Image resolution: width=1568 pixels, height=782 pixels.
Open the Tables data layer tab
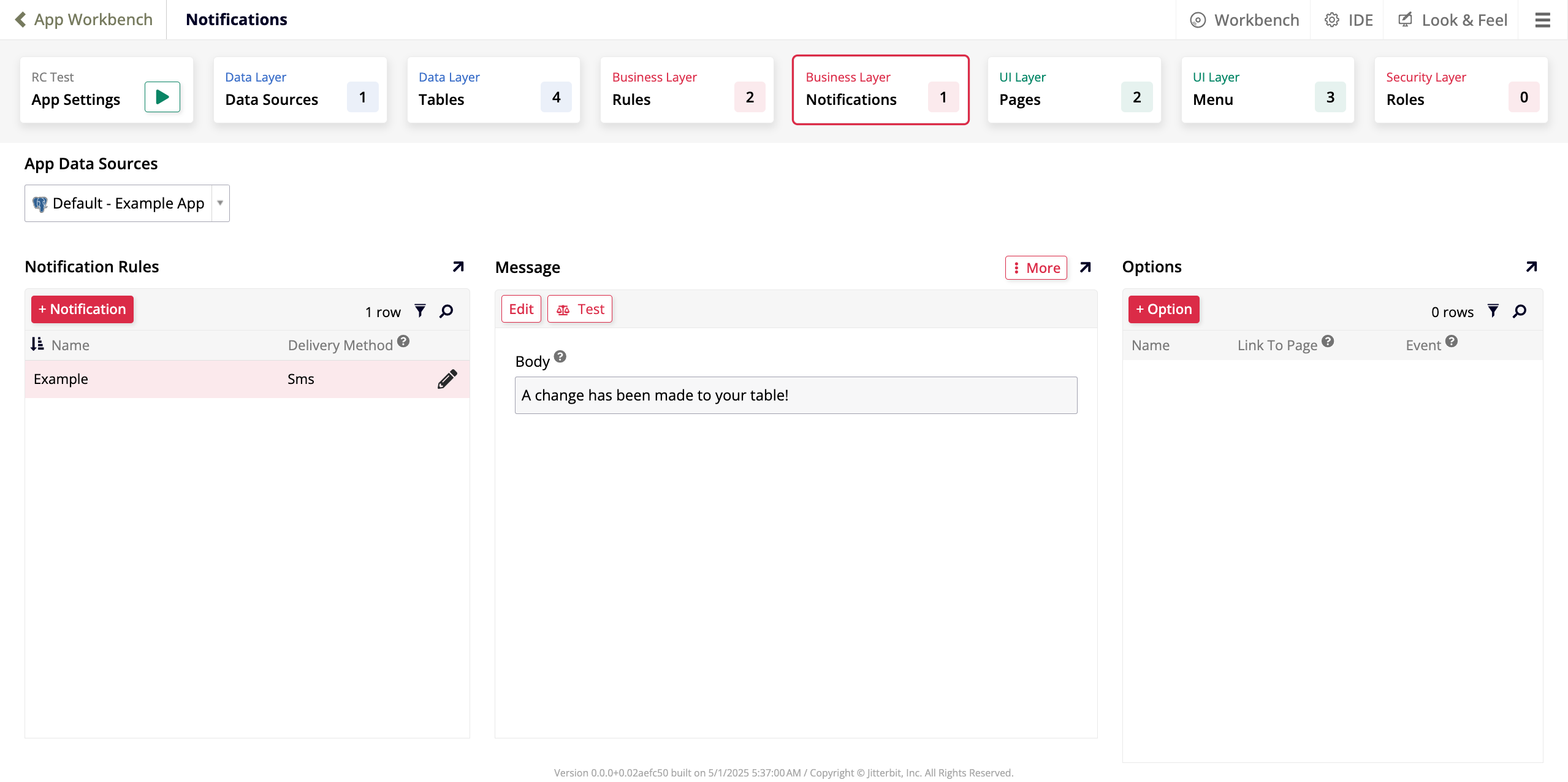coord(493,90)
